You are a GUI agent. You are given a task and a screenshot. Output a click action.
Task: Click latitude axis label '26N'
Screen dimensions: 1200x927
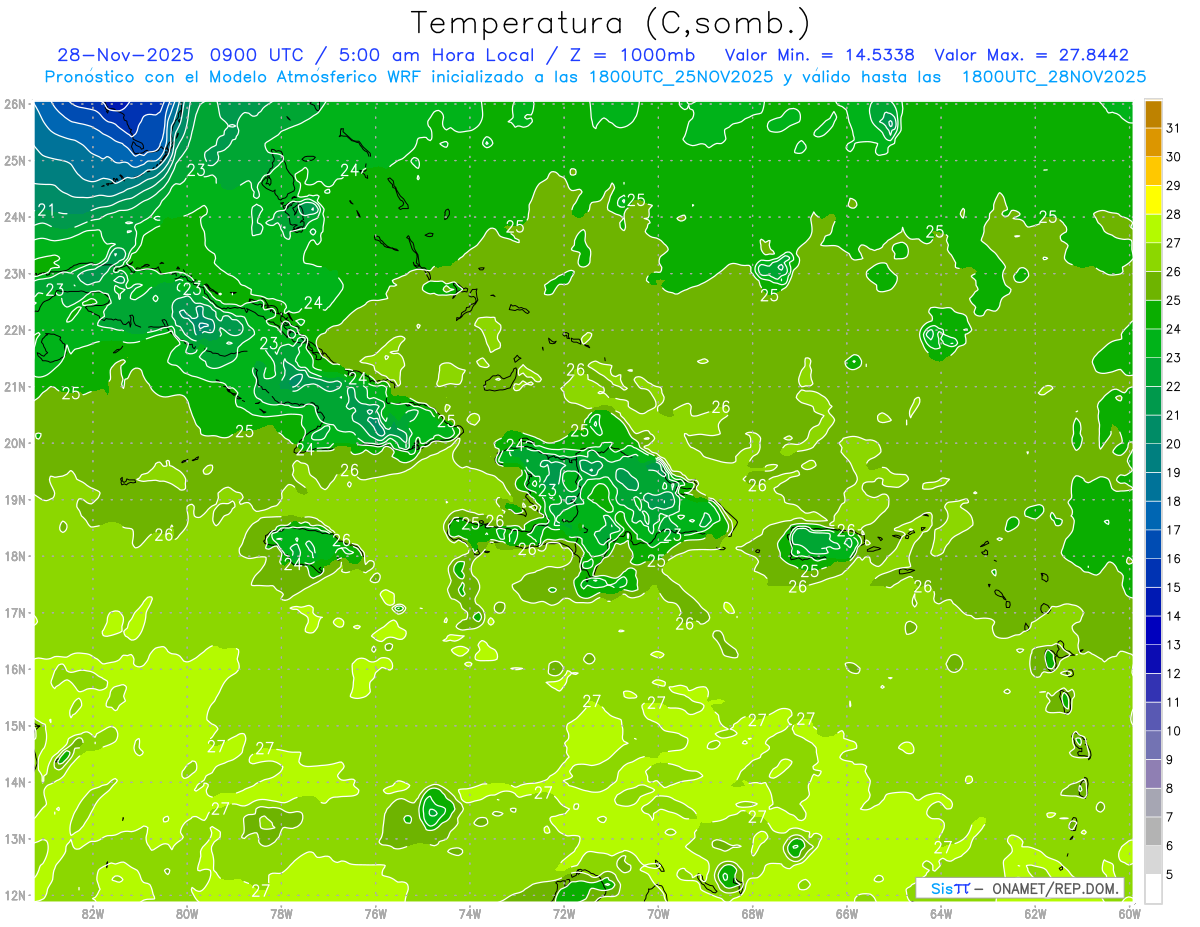[15, 104]
